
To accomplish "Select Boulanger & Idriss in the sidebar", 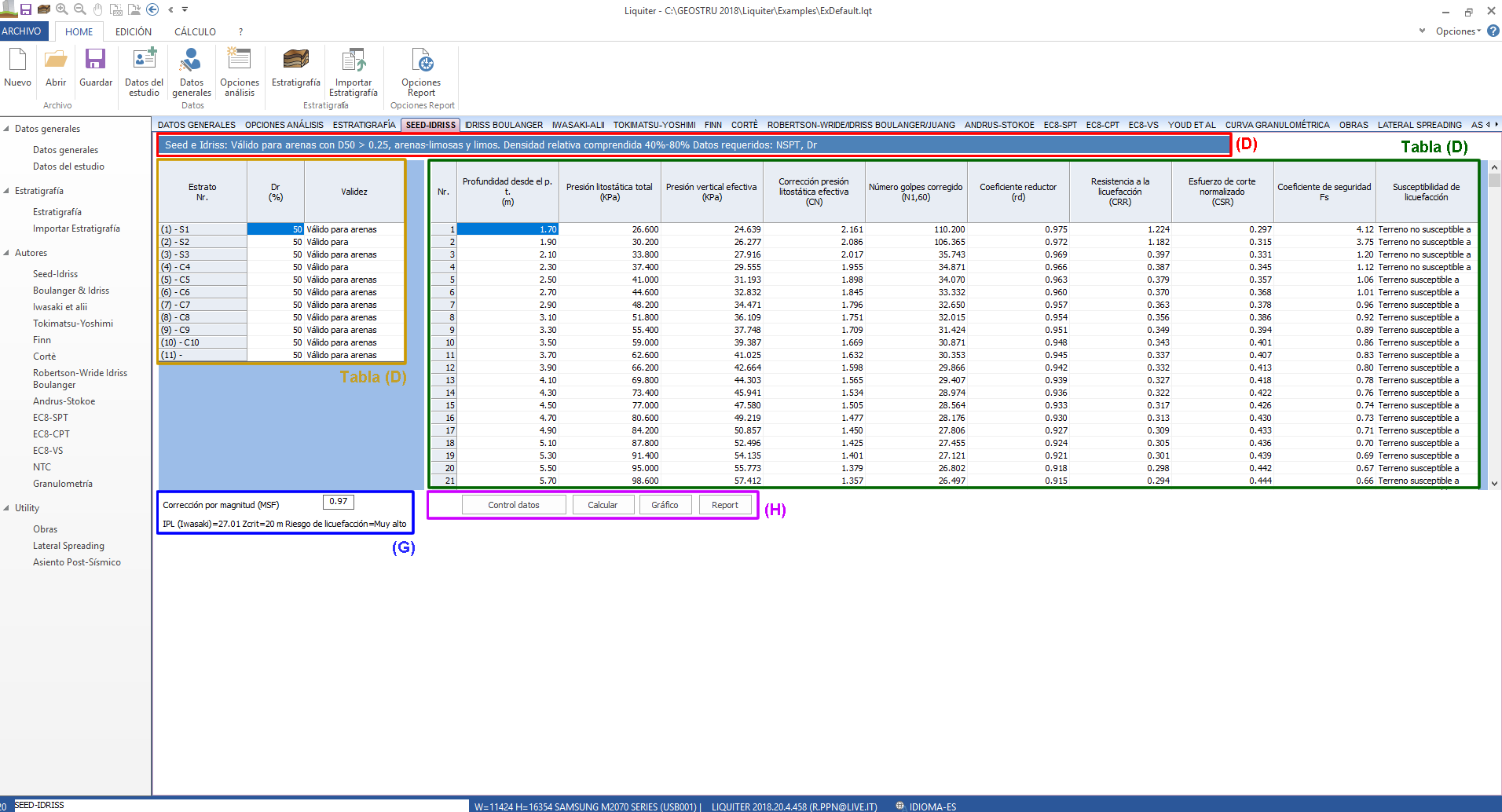I will click(x=71, y=291).
